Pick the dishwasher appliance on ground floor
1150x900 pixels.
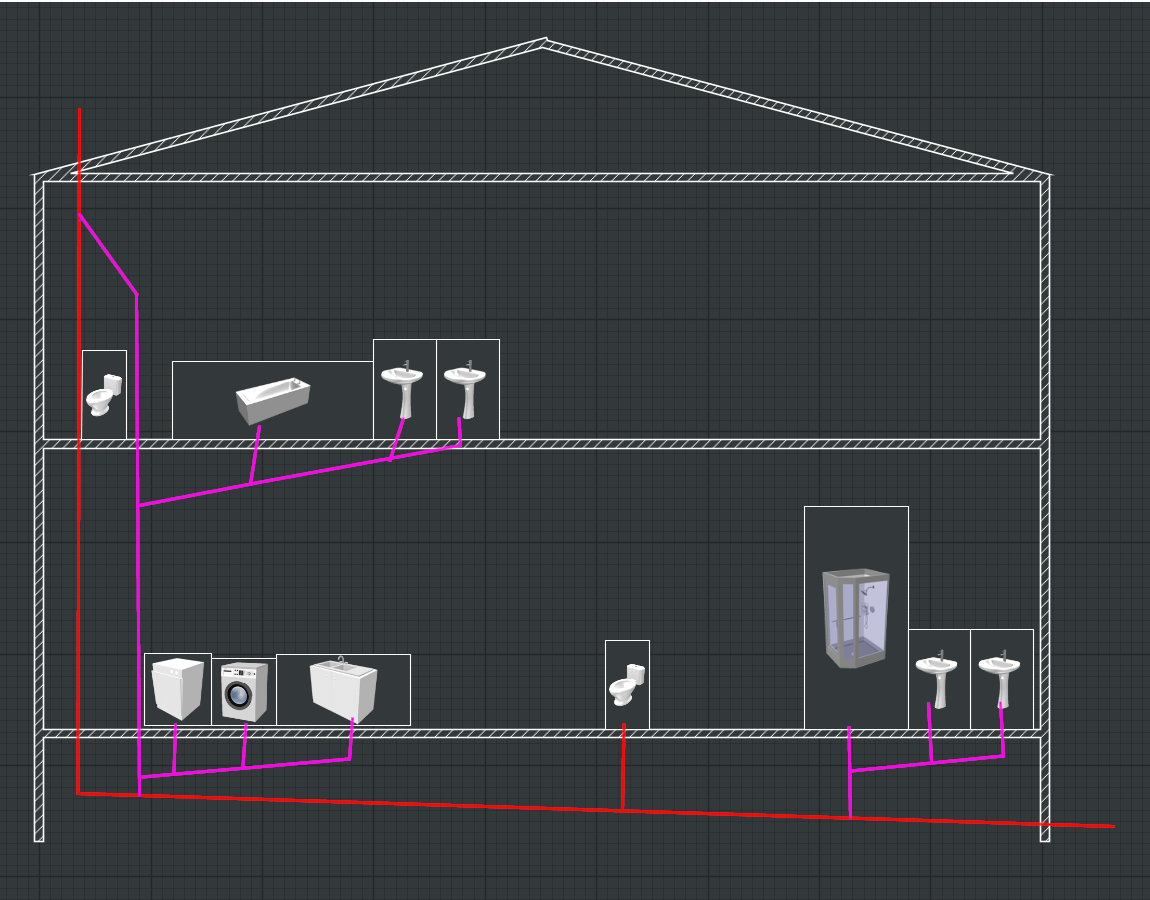coord(177,688)
